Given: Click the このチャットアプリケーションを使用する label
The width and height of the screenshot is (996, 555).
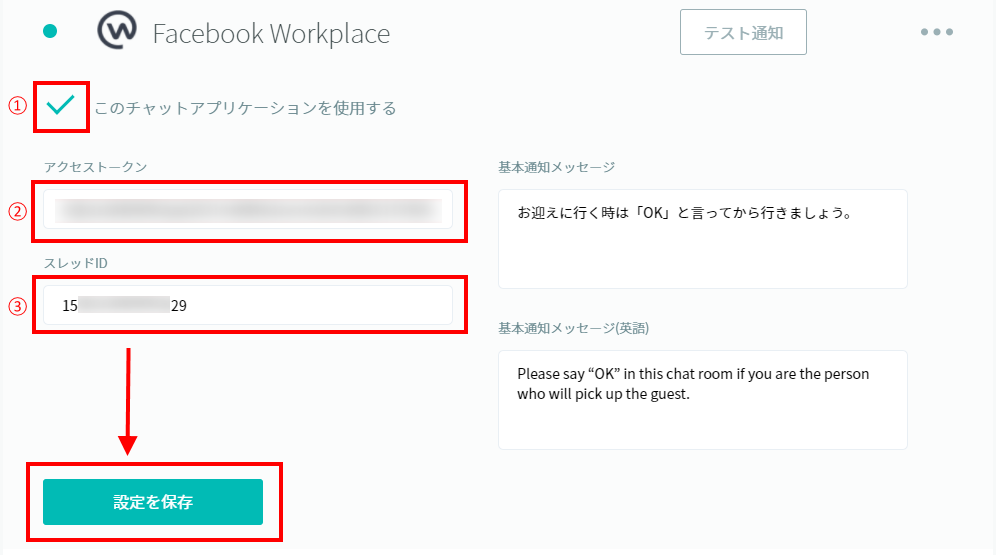Looking at the screenshot, I should click(245, 108).
